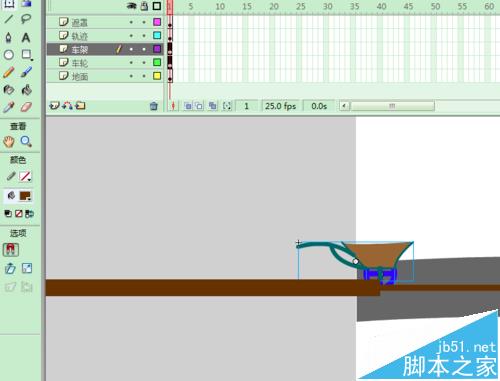This screenshot has height=381, width=500.
Task: Center the playhead frame
Action: 173,106
